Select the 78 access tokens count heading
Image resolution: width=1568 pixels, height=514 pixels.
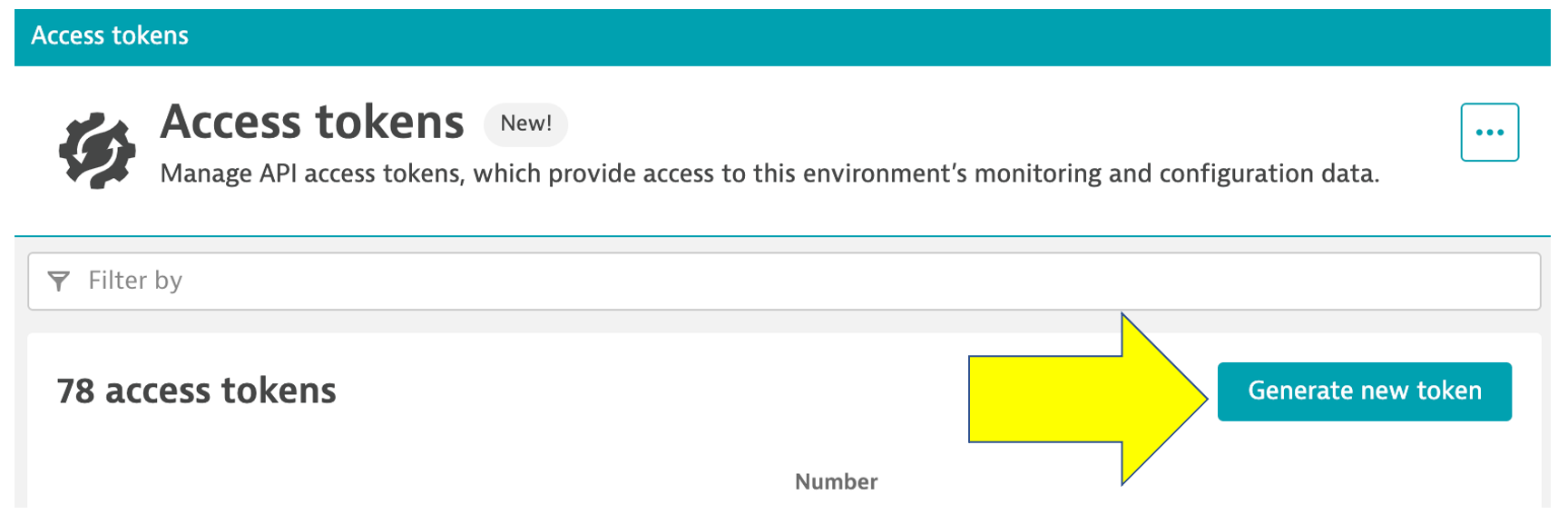tap(196, 391)
